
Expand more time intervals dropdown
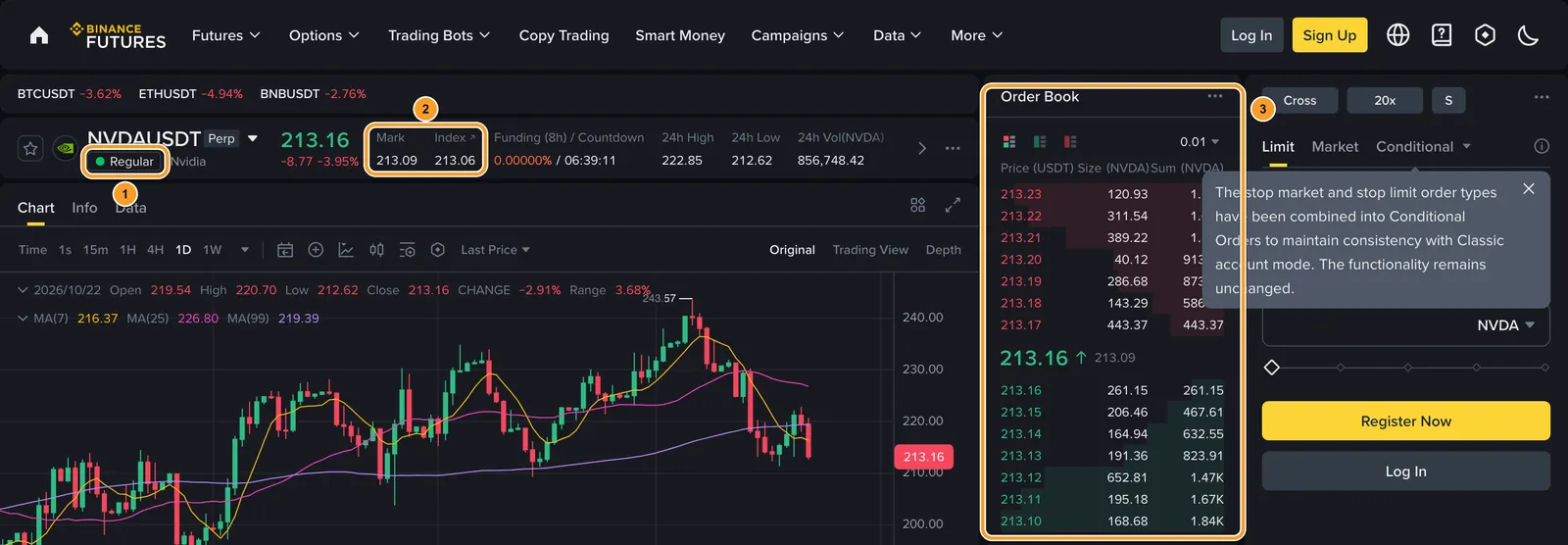click(x=245, y=250)
